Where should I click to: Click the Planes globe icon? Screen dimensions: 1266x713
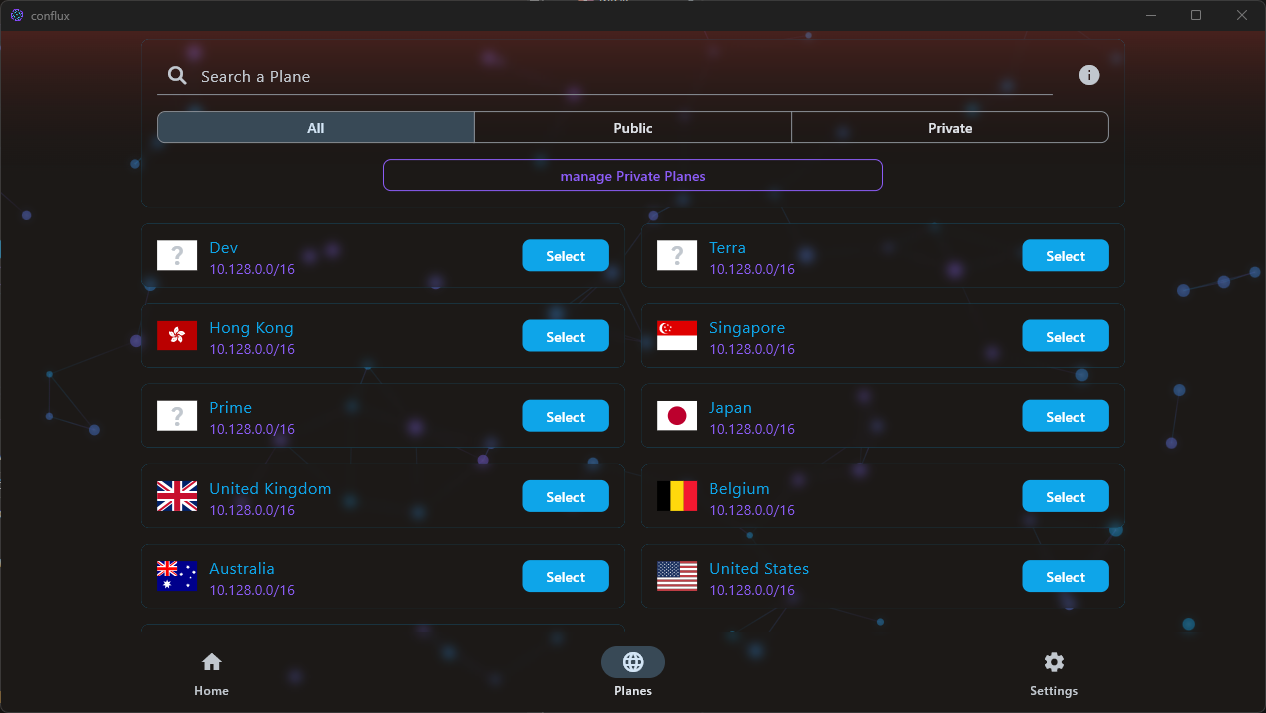(632, 662)
